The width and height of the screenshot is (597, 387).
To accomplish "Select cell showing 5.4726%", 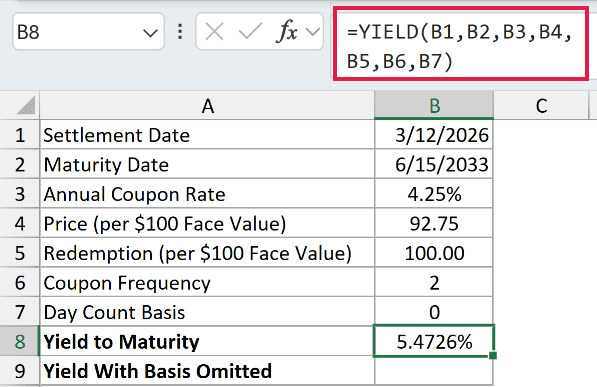I will pyautogui.click(x=434, y=341).
